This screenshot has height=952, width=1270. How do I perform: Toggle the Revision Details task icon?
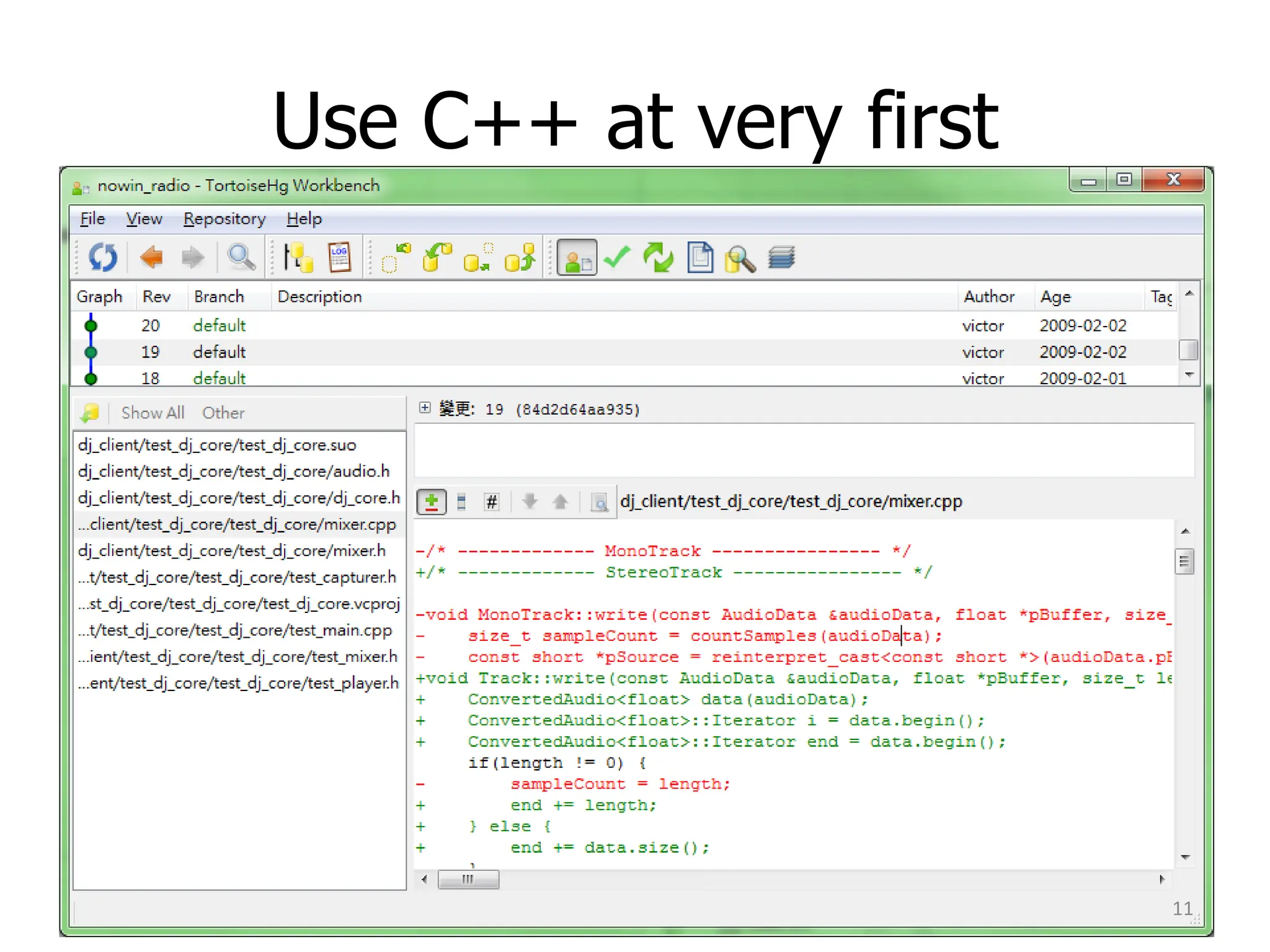pyautogui.click(x=577, y=257)
